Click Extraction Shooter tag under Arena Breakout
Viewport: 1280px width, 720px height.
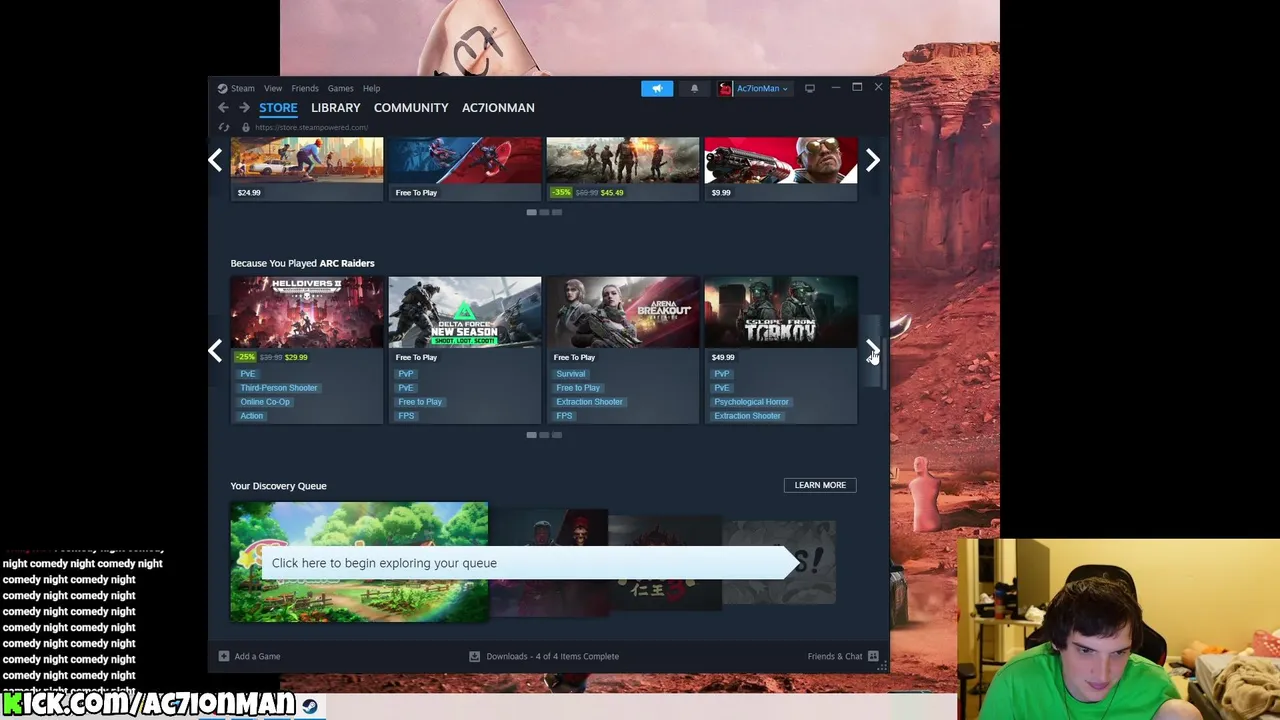point(589,402)
